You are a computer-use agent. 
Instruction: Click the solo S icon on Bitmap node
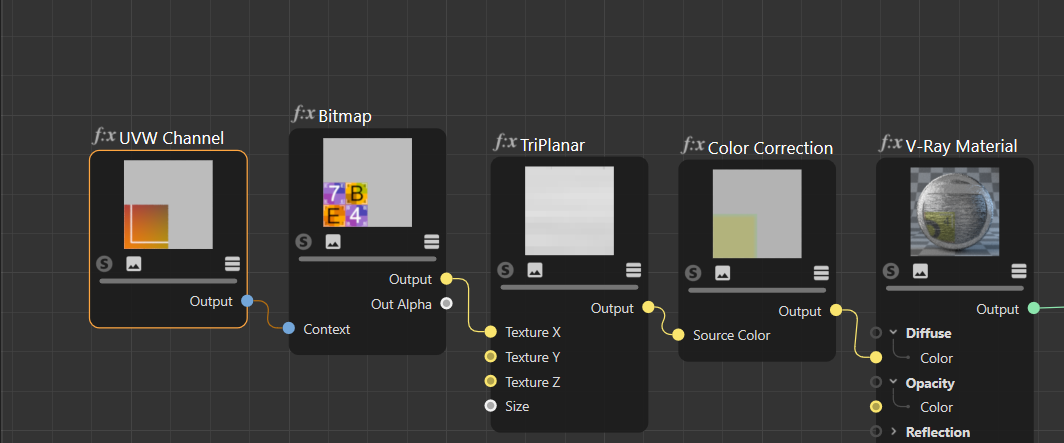pyautogui.click(x=303, y=242)
